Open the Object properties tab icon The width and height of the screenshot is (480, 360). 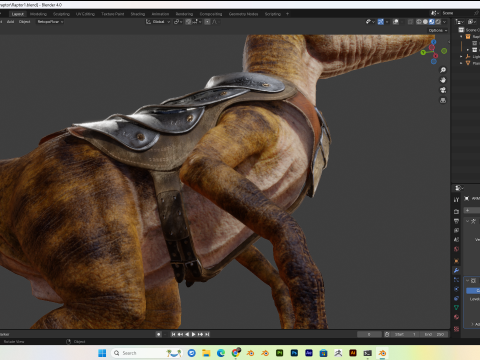pos(456,261)
